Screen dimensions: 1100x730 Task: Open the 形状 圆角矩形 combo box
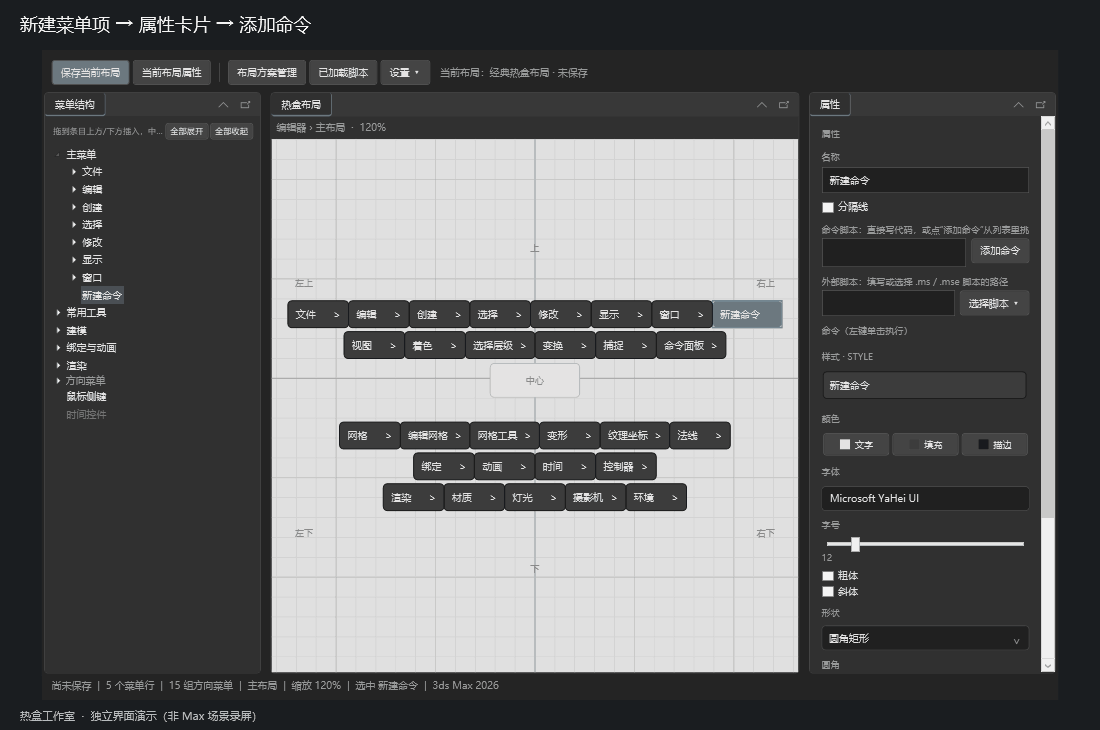pos(925,638)
